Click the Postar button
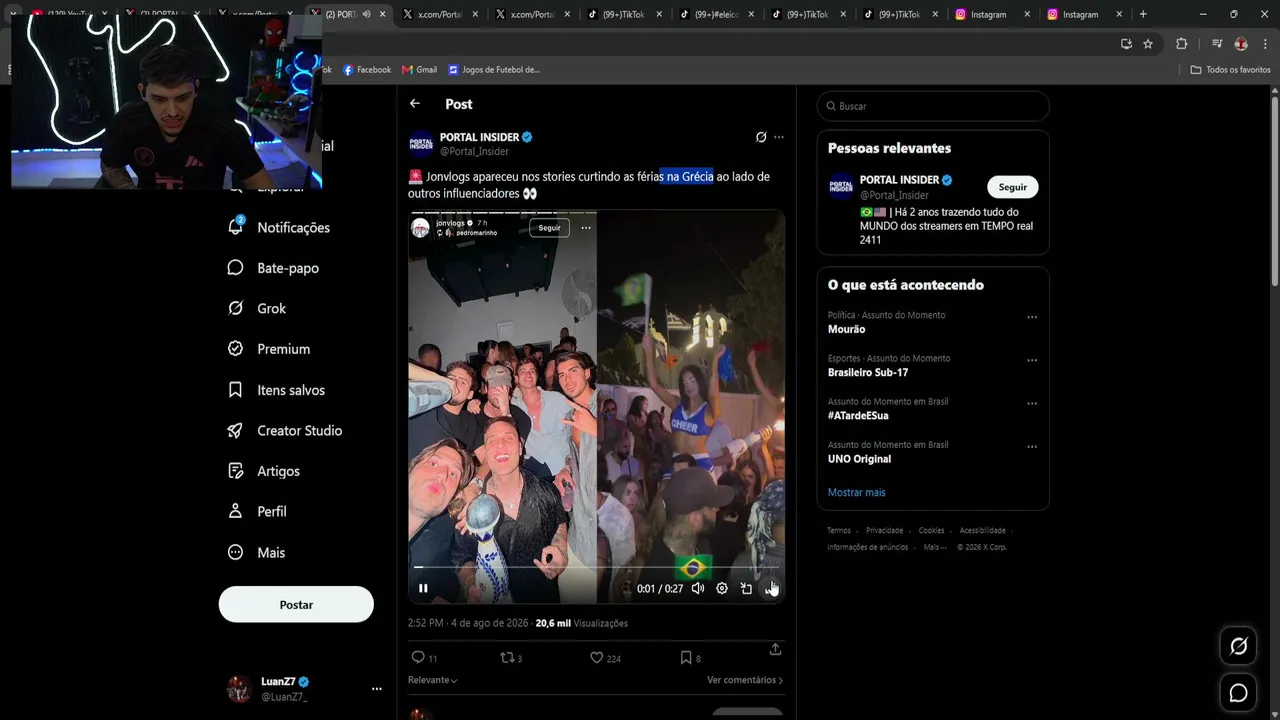Screen dimensions: 1280x720 [x=296, y=604]
